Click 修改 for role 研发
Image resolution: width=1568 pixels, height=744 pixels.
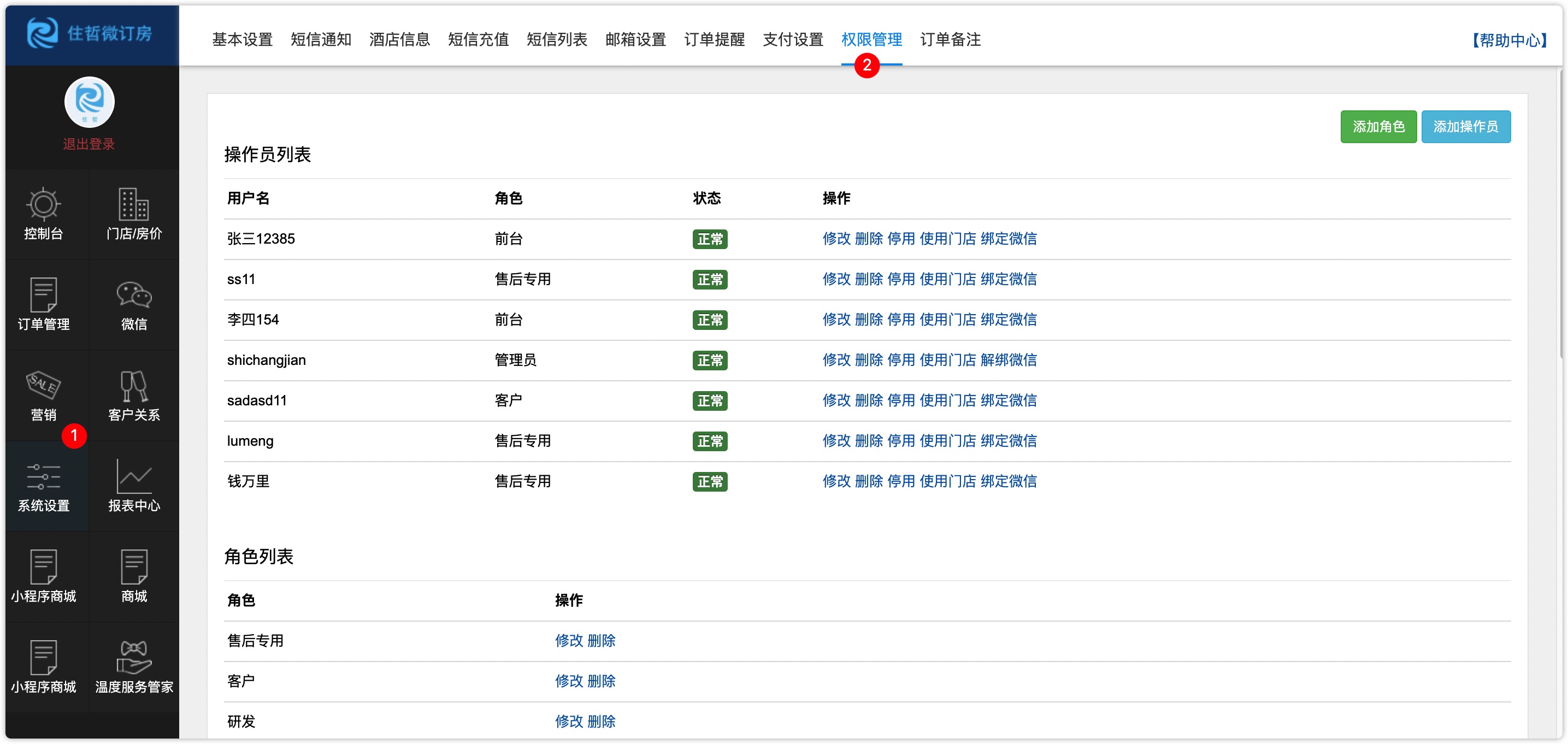[x=569, y=722]
